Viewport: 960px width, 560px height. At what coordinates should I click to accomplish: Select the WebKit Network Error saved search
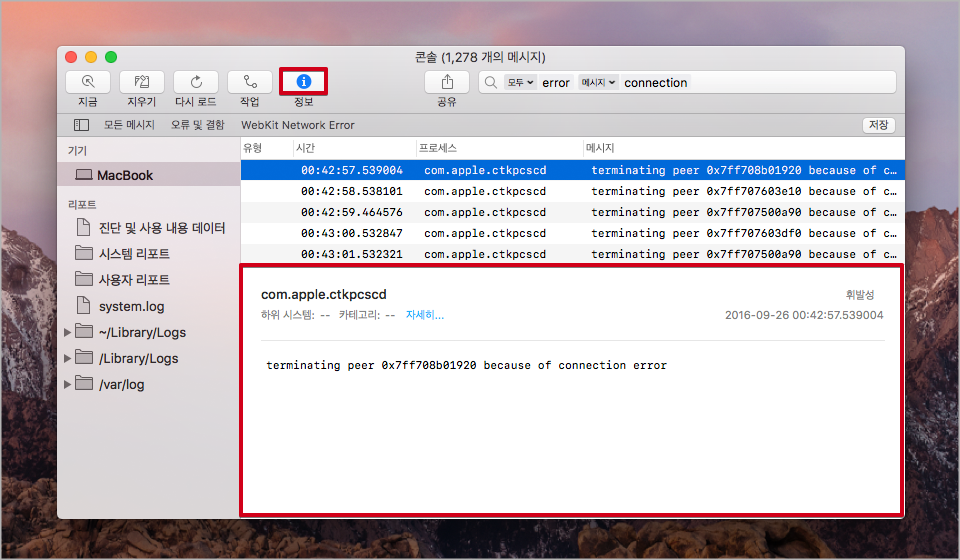[x=298, y=125]
